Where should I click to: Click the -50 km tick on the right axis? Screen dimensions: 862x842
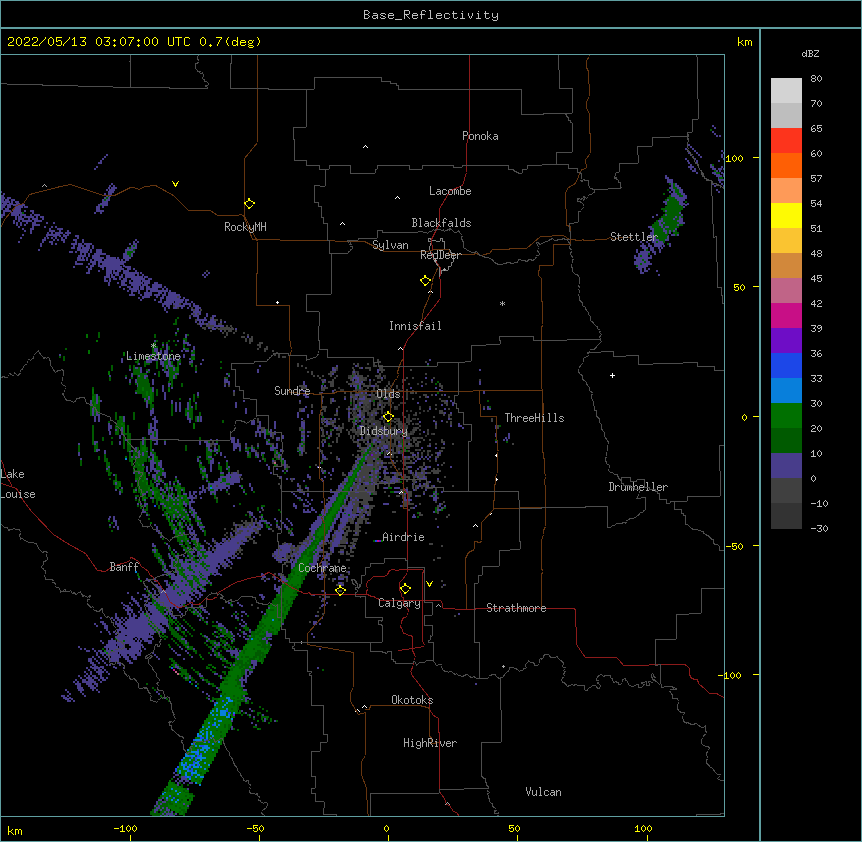click(x=733, y=546)
